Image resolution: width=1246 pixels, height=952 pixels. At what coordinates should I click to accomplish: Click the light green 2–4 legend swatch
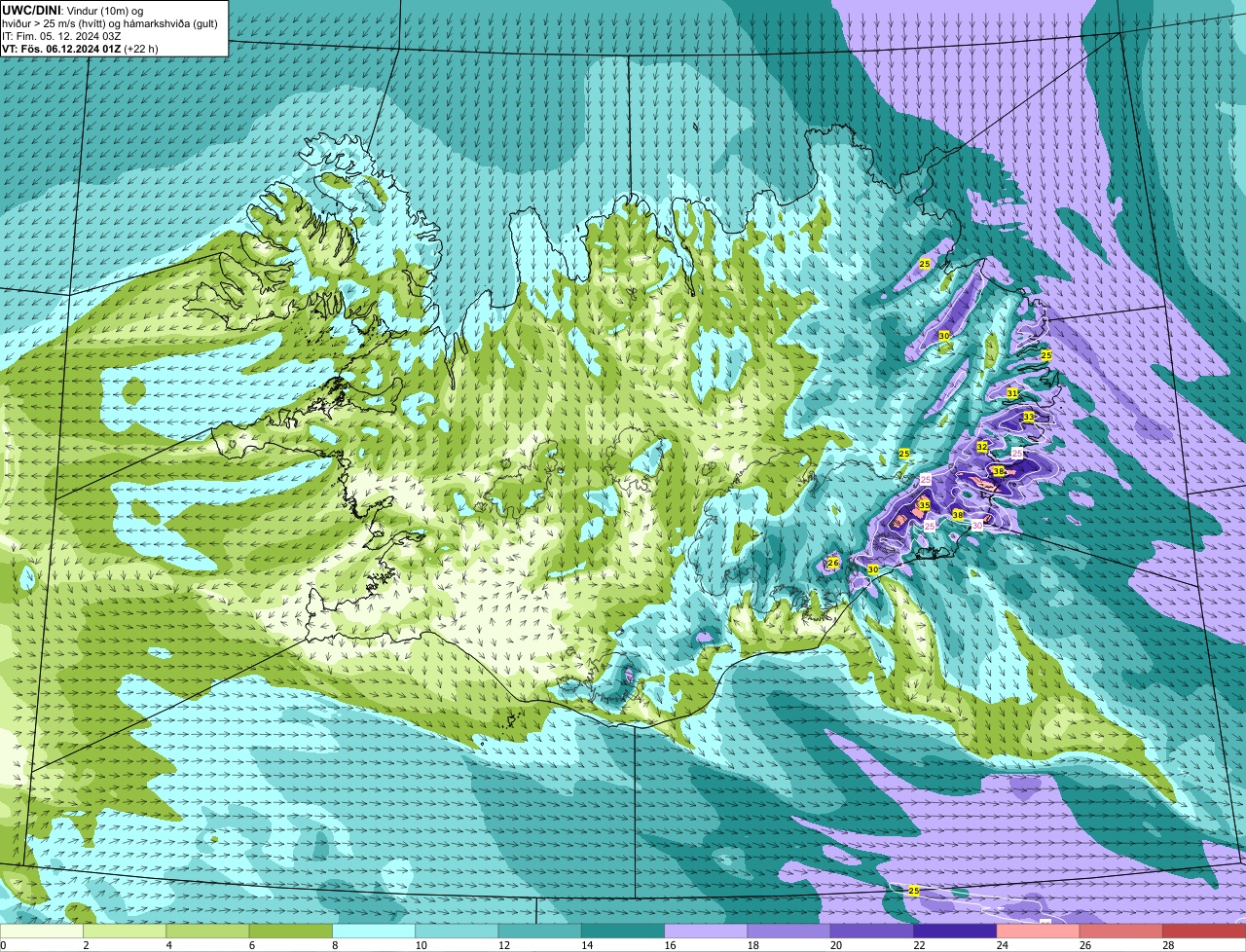pyautogui.click(x=125, y=932)
